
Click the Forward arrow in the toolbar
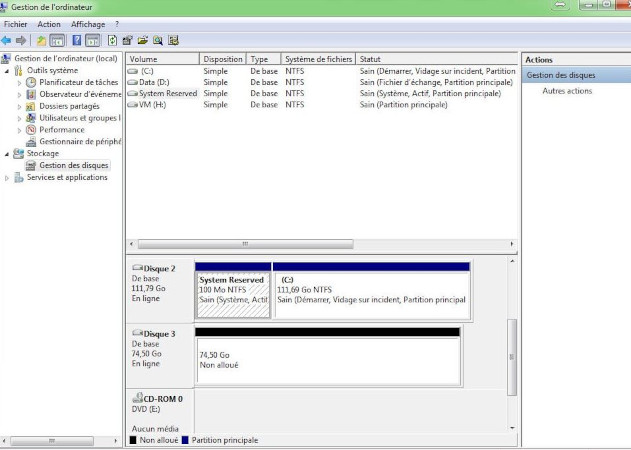[x=21, y=40]
